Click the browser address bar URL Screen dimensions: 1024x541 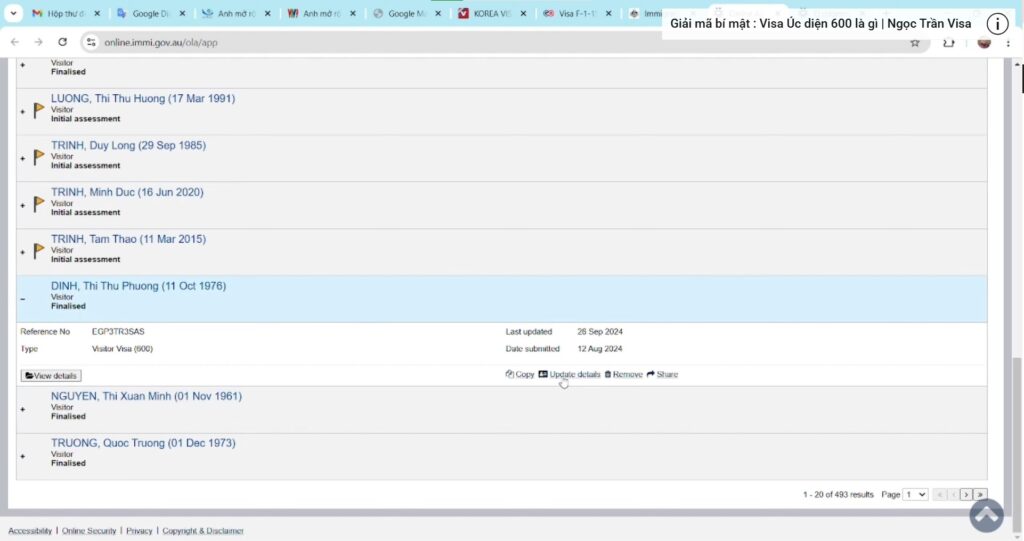(x=160, y=42)
